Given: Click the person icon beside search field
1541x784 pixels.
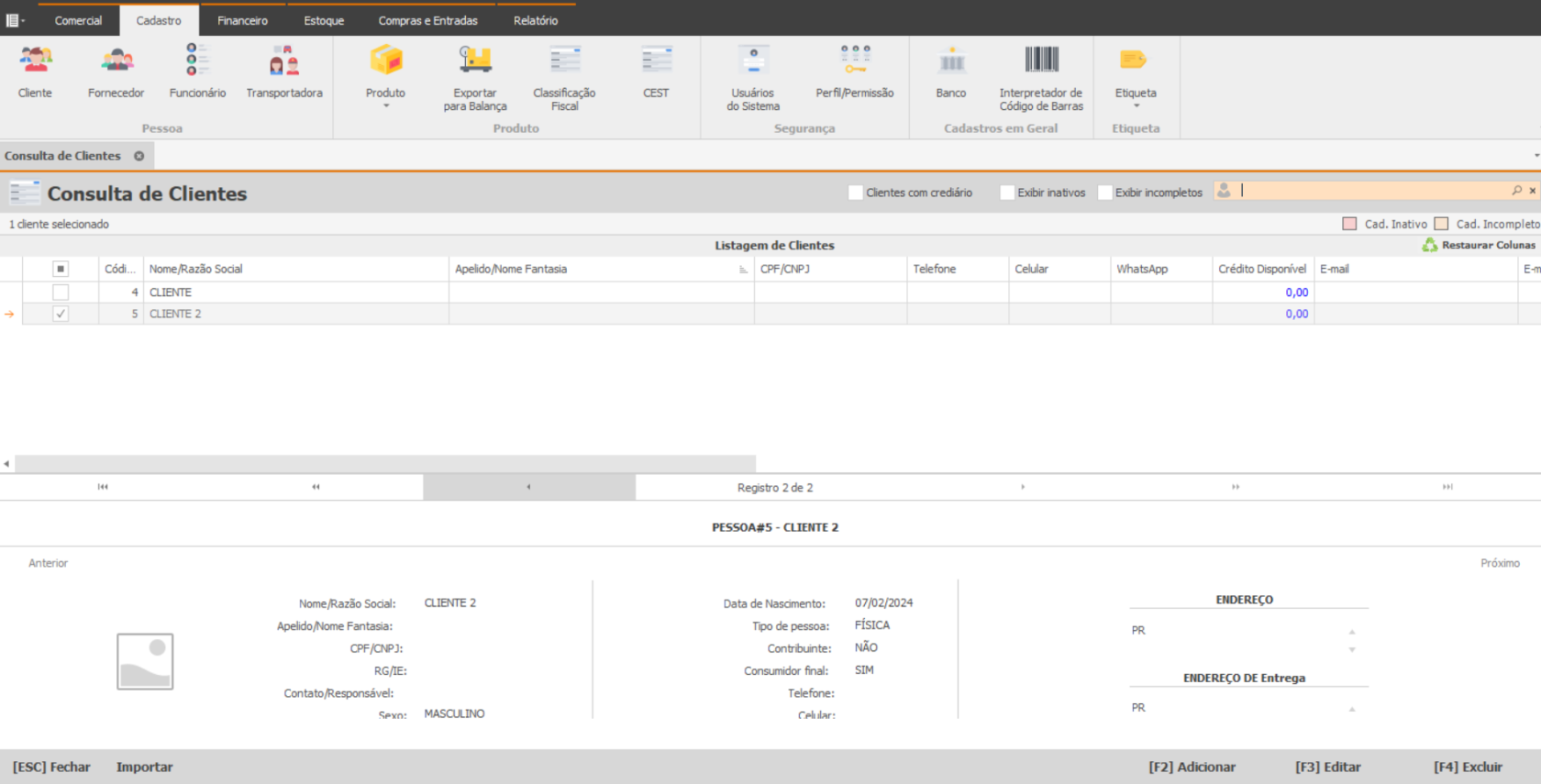Looking at the screenshot, I should (x=1224, y=190).
